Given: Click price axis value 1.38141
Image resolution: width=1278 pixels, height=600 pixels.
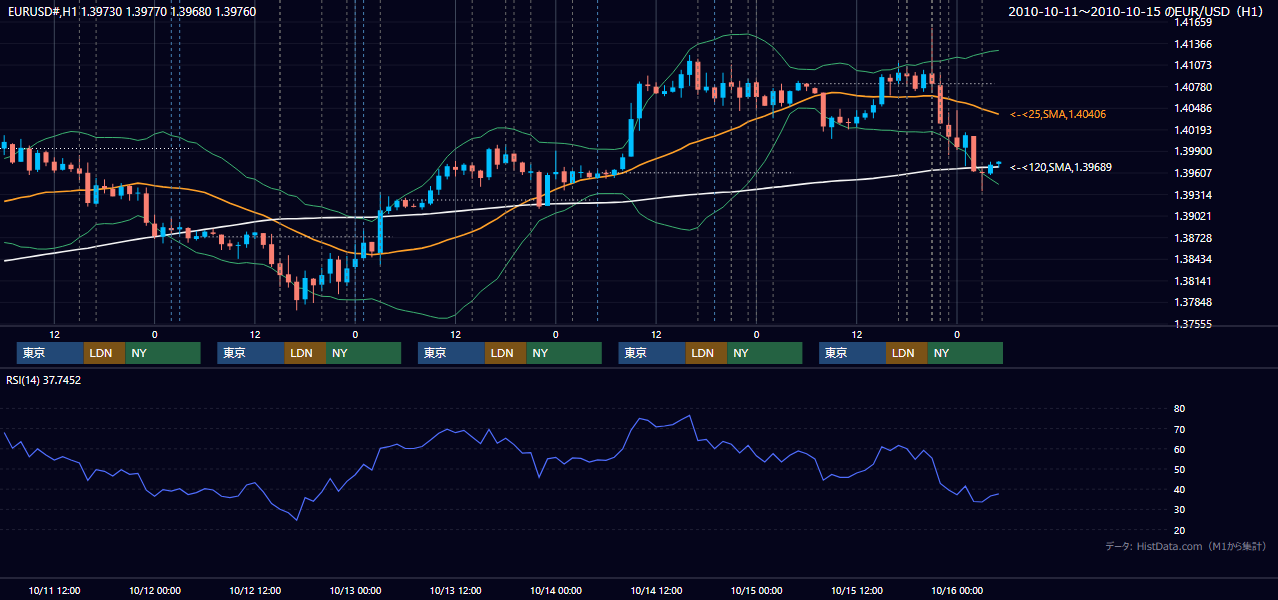Looking at the screenshot, I should 1192,281.
